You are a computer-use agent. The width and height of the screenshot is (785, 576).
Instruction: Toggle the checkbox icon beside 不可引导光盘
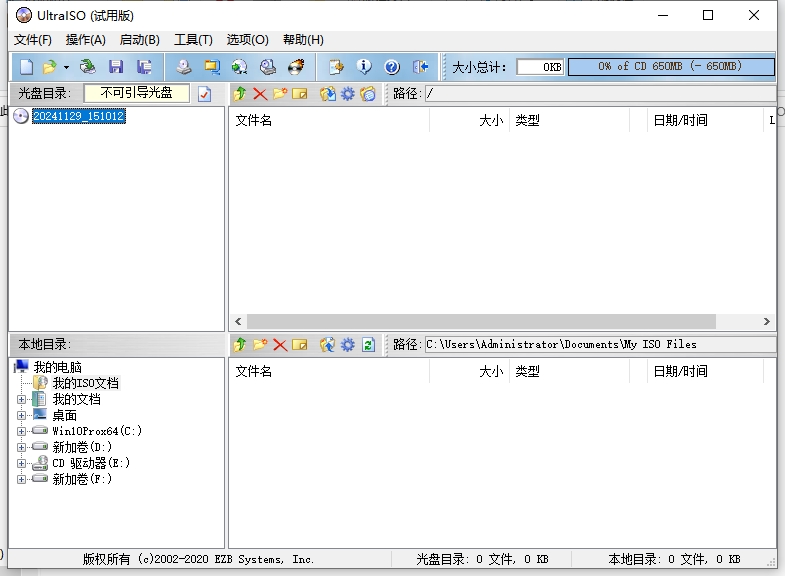[x=204, y=94]
